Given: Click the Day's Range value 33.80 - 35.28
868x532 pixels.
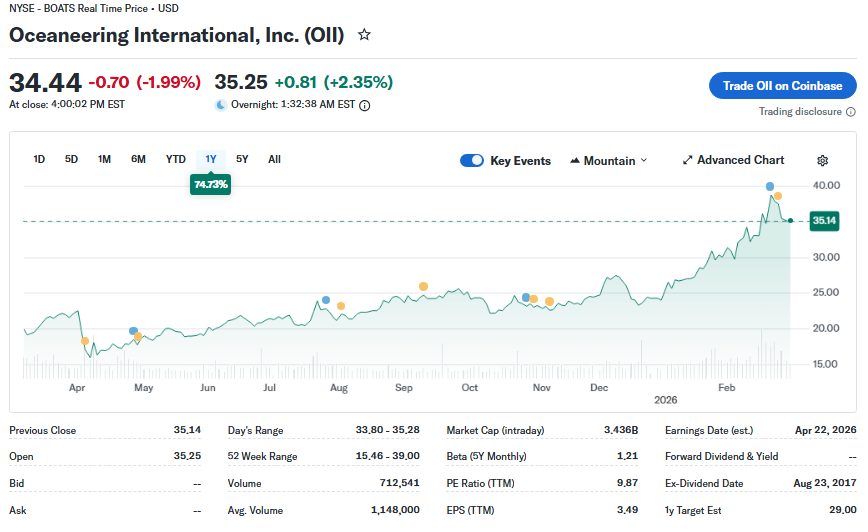Looking at the screenshot, I should coord(388,430).
